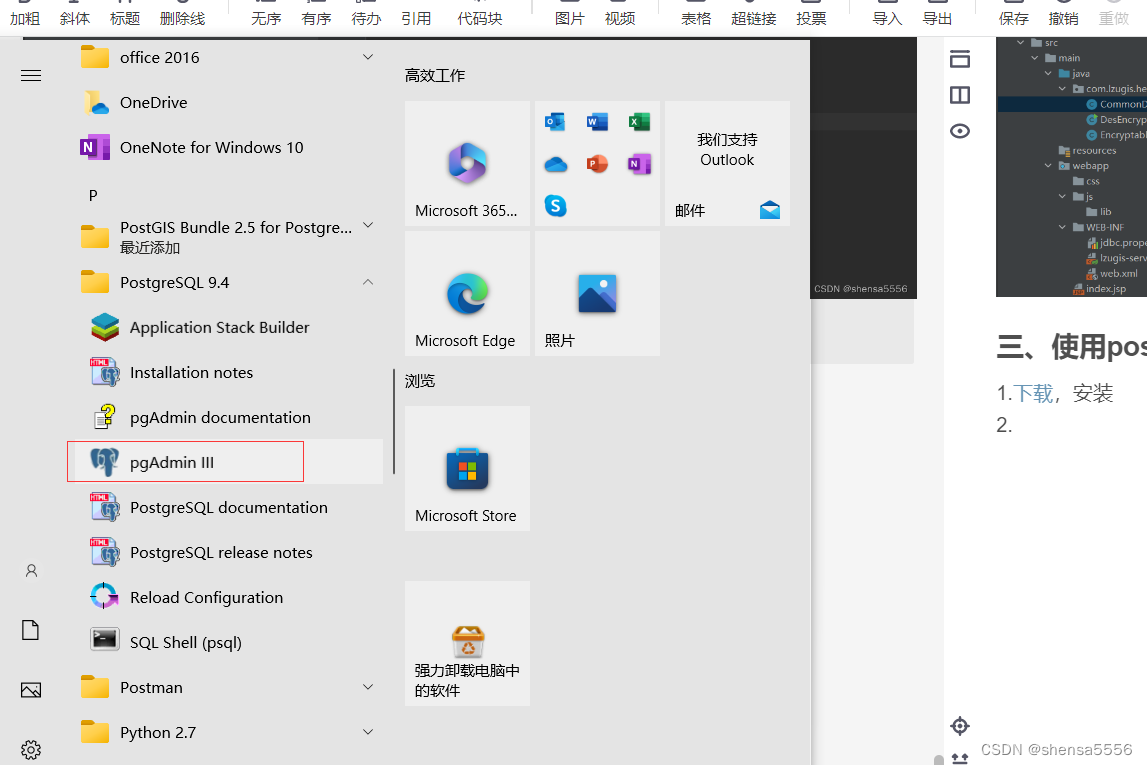Click Outlook icon in Office tile group
Image resolution: width=1147 pixels, height=765 pixels.
point(555,121)
